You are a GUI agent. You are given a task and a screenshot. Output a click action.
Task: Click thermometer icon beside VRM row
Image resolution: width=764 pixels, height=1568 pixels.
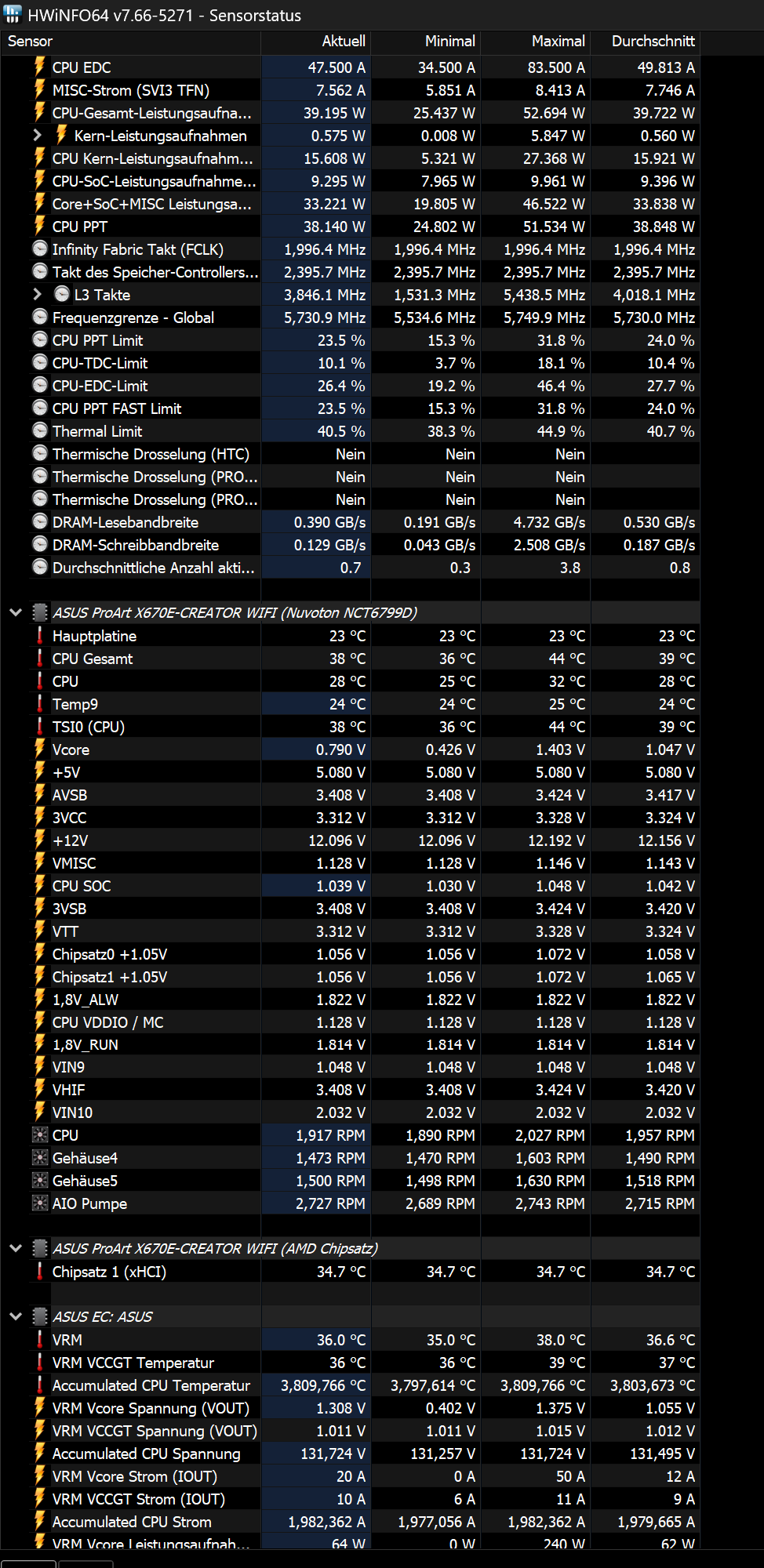click(40, 1340)
